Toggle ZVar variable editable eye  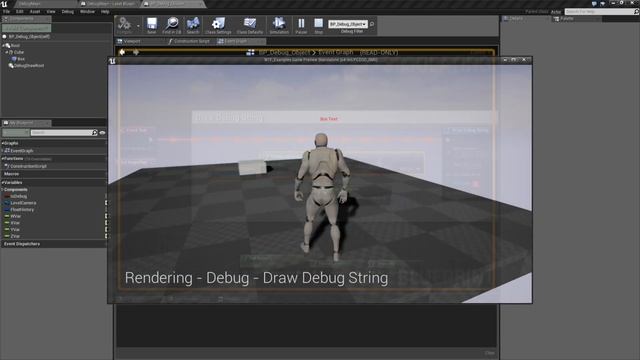(106, 236)
